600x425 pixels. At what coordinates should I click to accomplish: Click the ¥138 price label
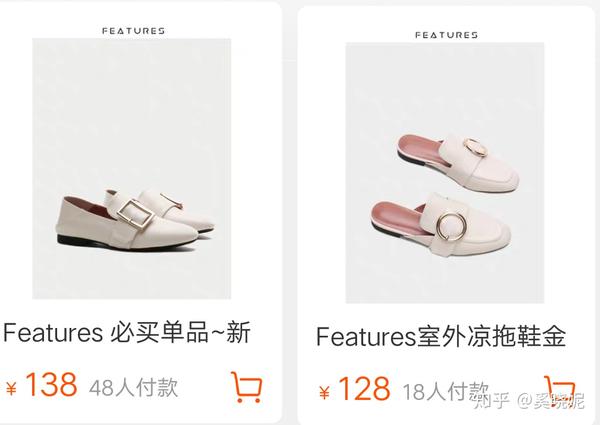42,385
